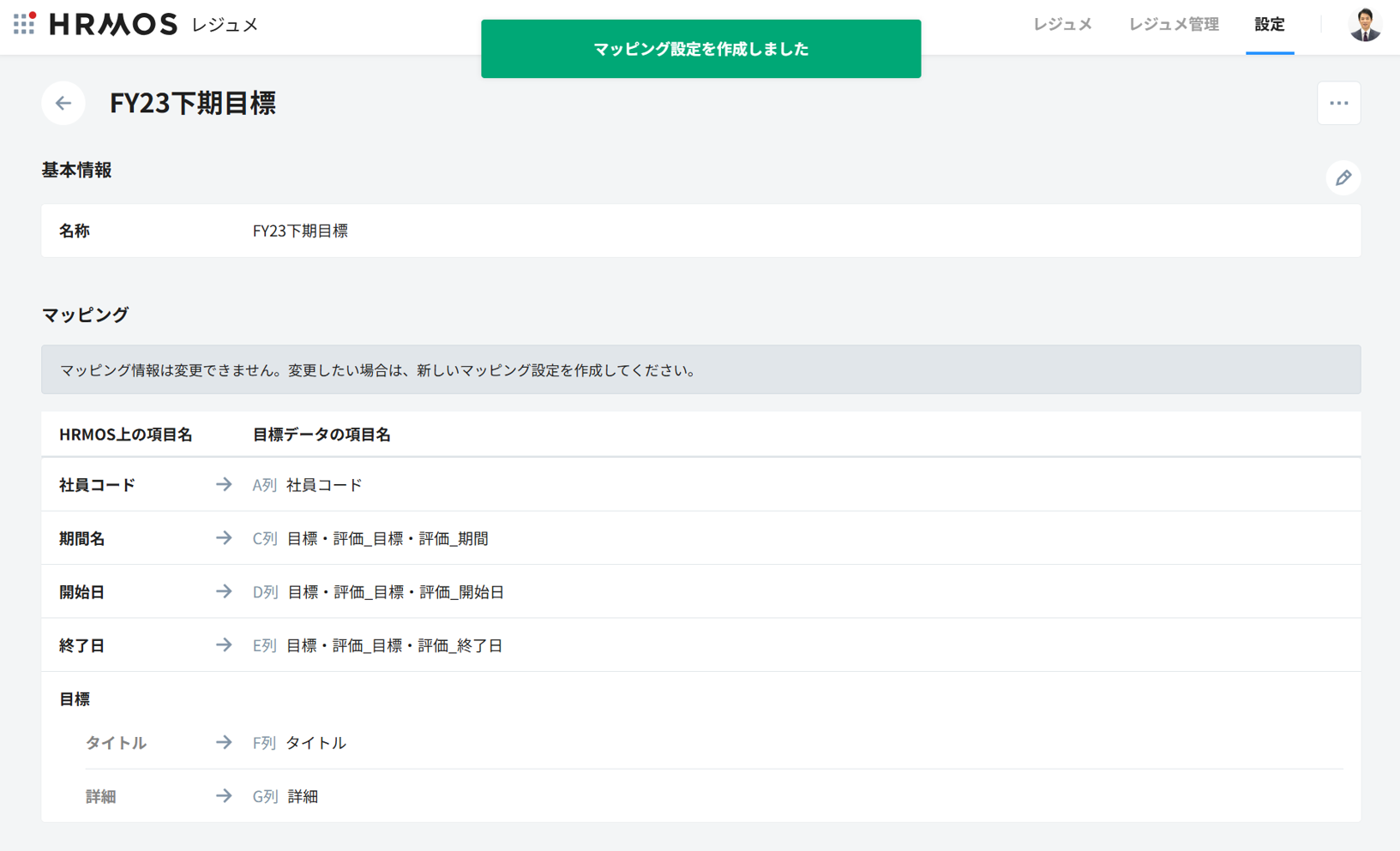Viewport: 1400px width, 851px height.
Task: Click the arrow icon in the 社員コード row
Action: pyautogui.click(x=224, y=485)
